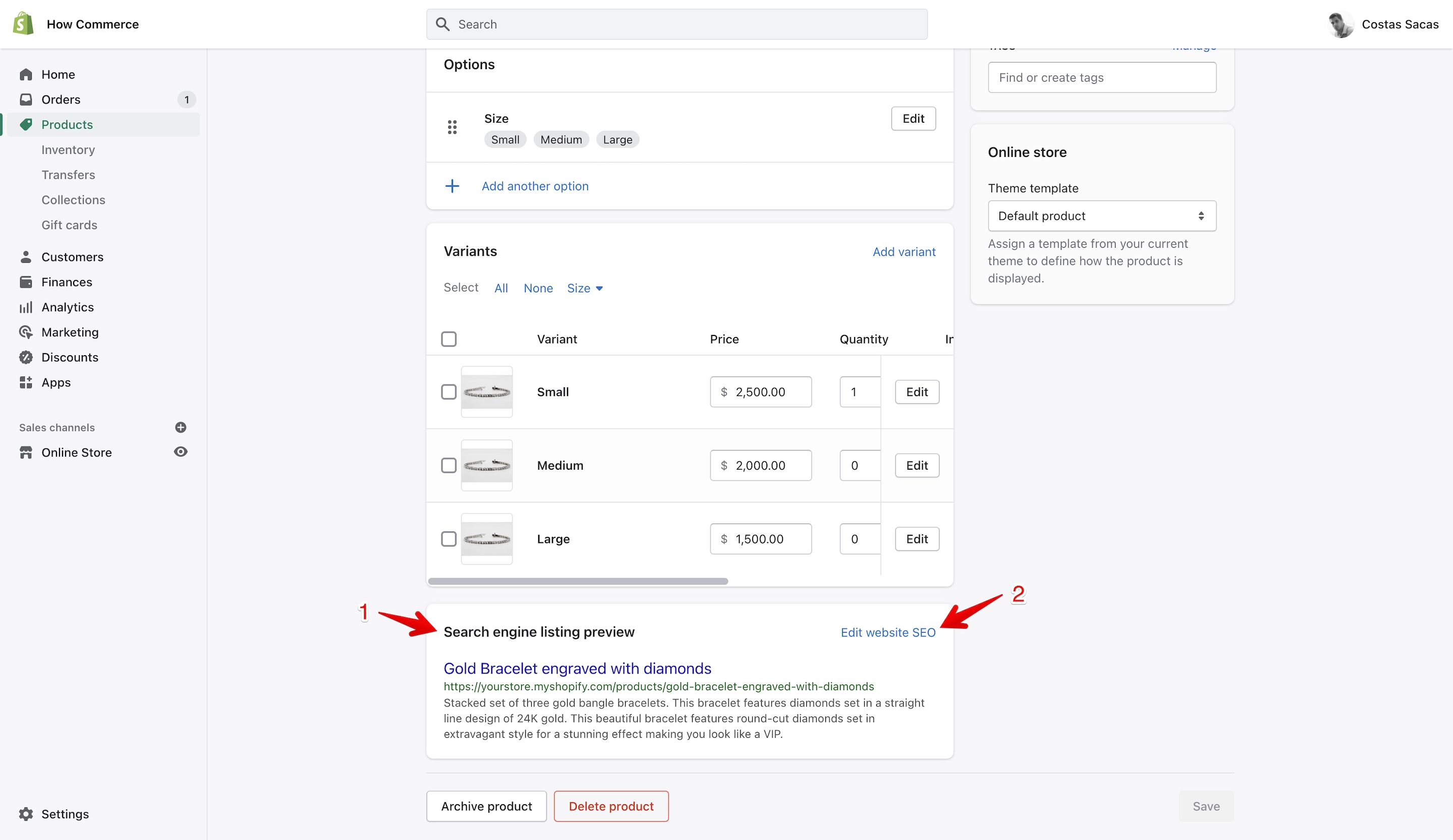
Task: Click the search magnifier icon
Action: coord(442,24)
